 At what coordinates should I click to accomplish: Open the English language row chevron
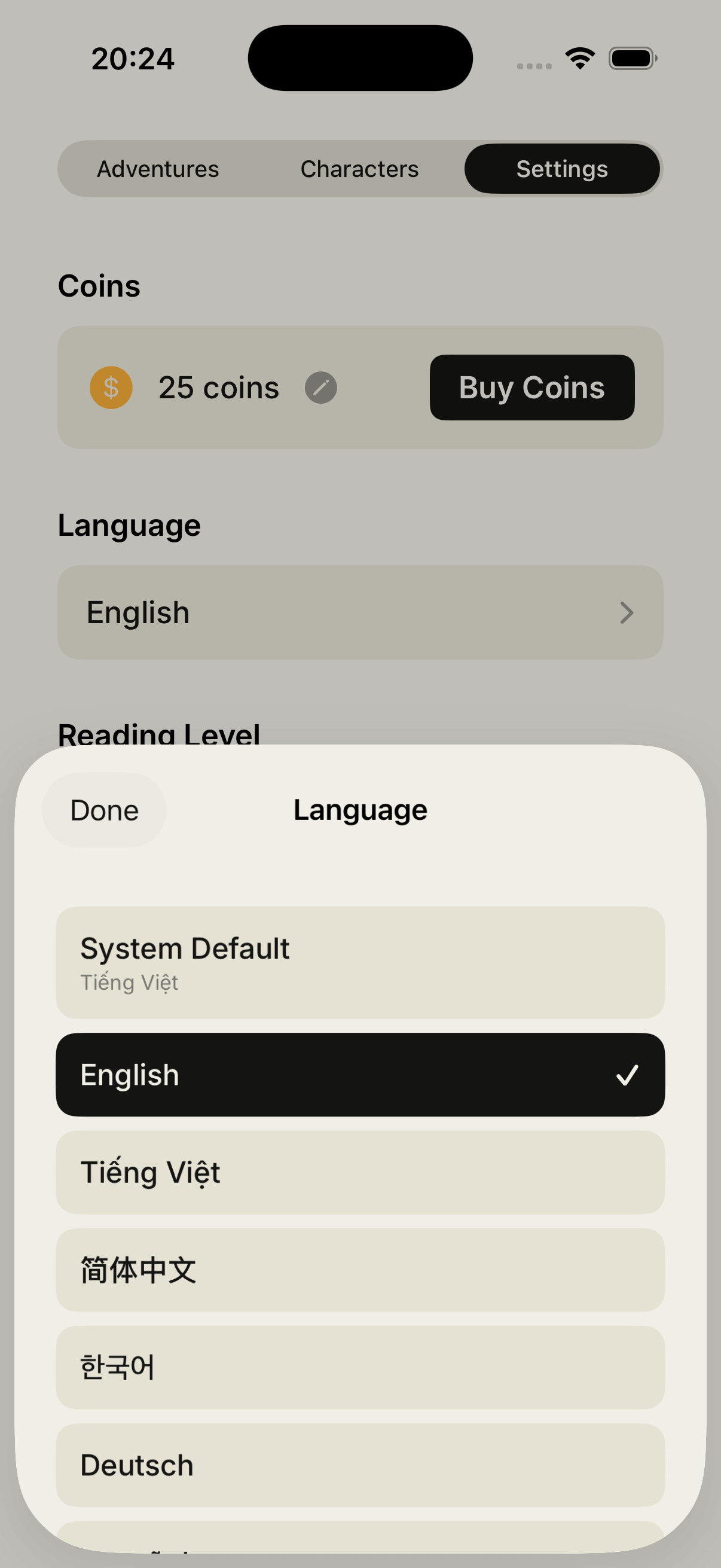[627, 612]
